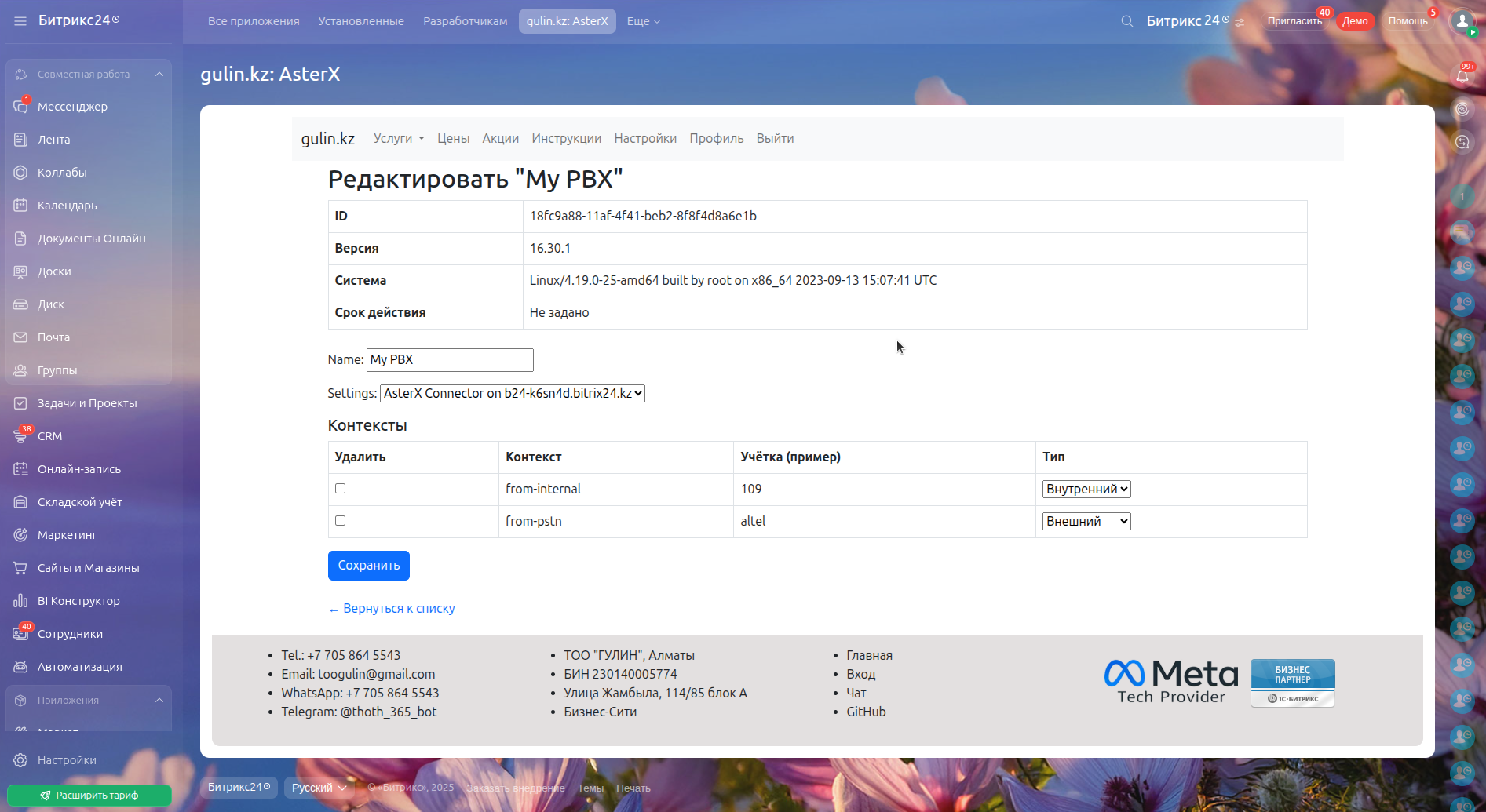Viewport: 1486px width, 812px height.
Task: Click the Calendar icon in sidebar
Action: click(x=21, y=206)
